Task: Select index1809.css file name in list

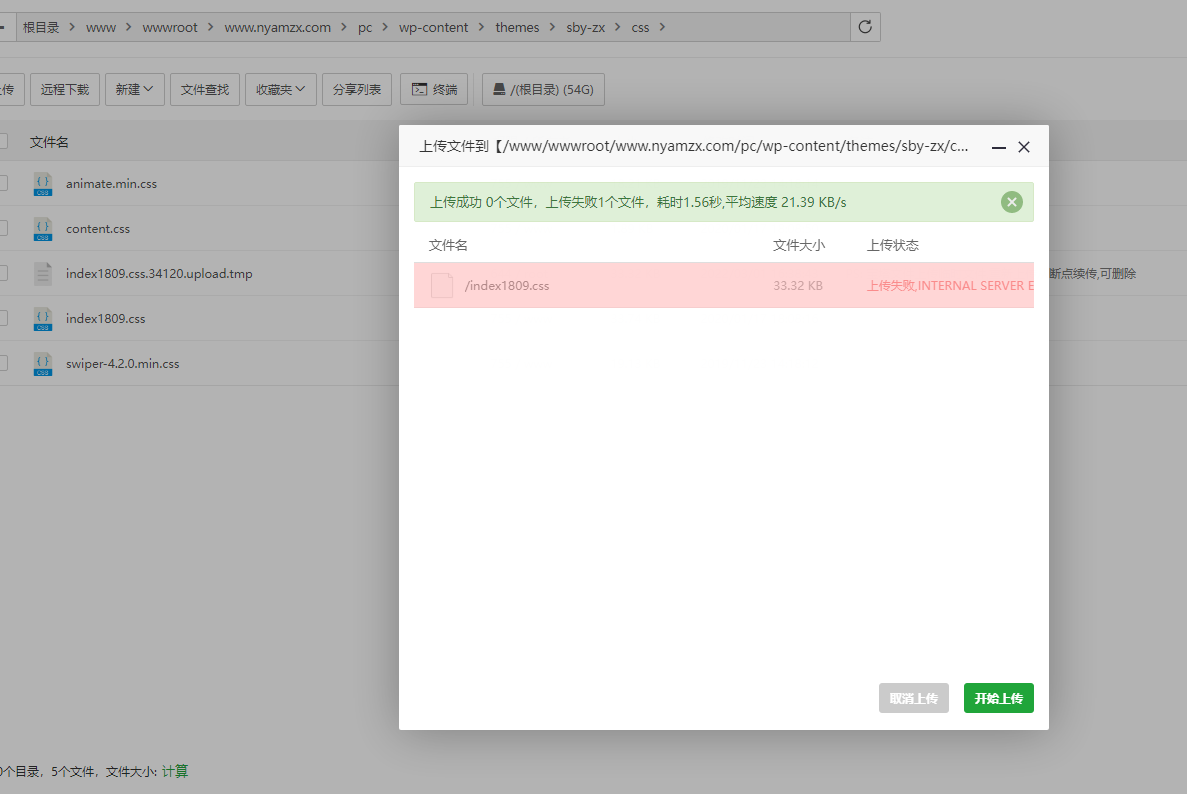Action: pos(105,319)
